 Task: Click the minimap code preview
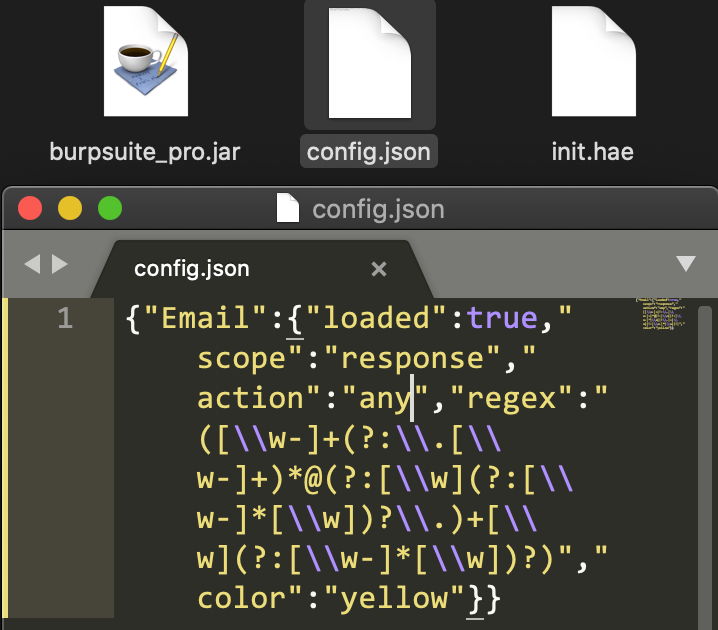click(x=661, y=314)
